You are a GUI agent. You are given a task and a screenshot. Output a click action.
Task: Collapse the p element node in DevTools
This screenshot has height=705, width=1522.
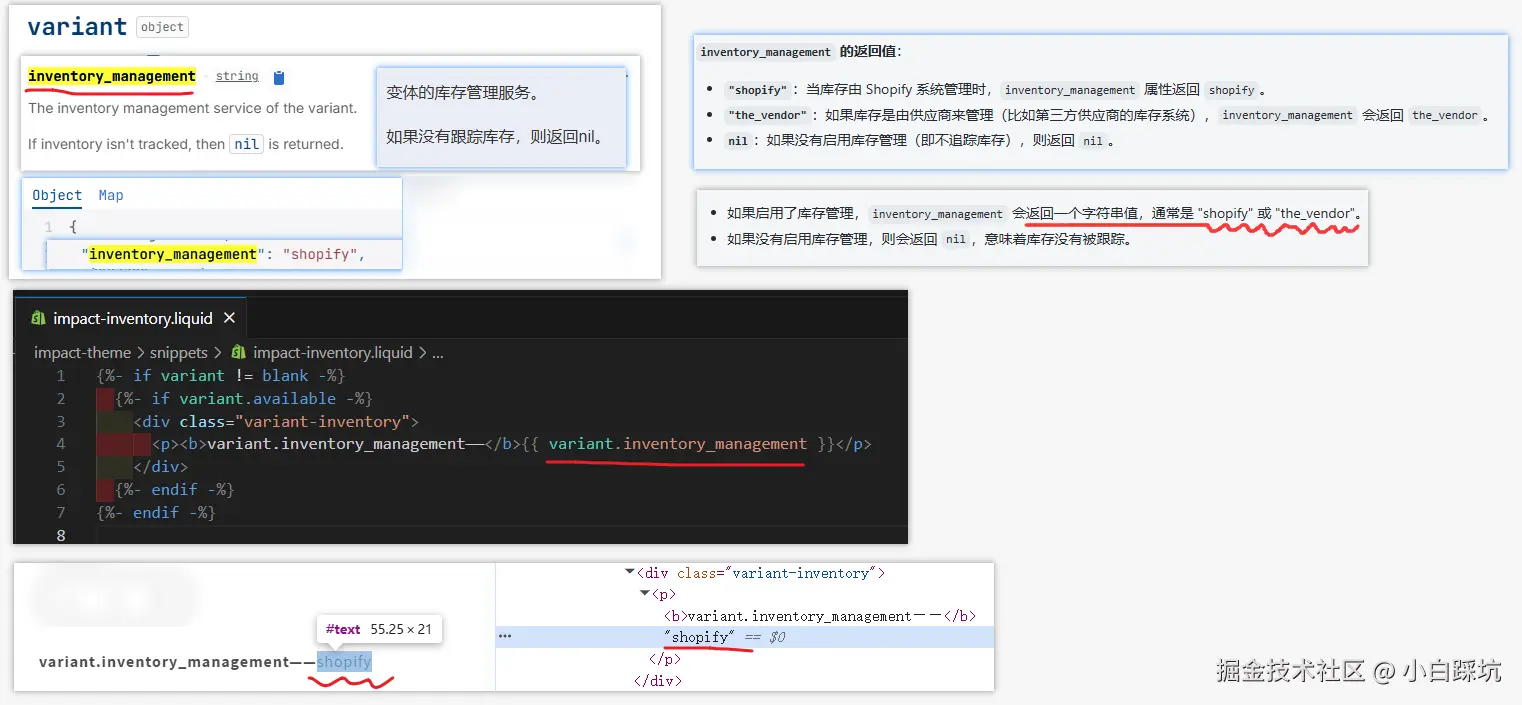tap(645, 594)
